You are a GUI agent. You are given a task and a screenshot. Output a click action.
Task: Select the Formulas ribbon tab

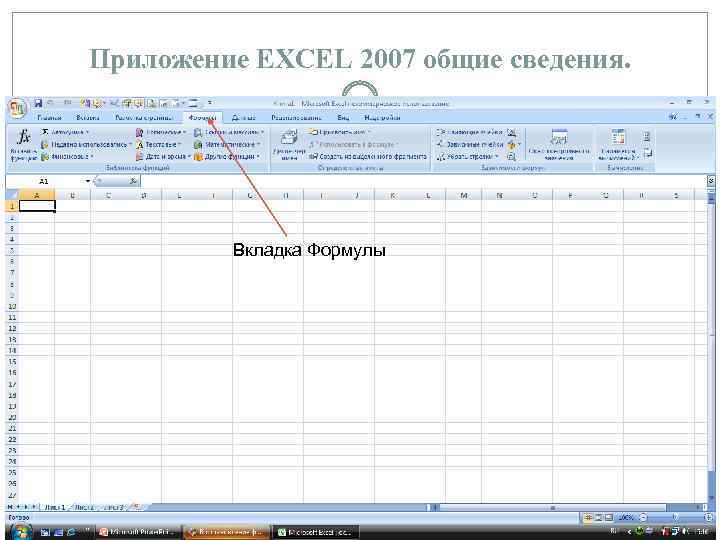point(202,118)
